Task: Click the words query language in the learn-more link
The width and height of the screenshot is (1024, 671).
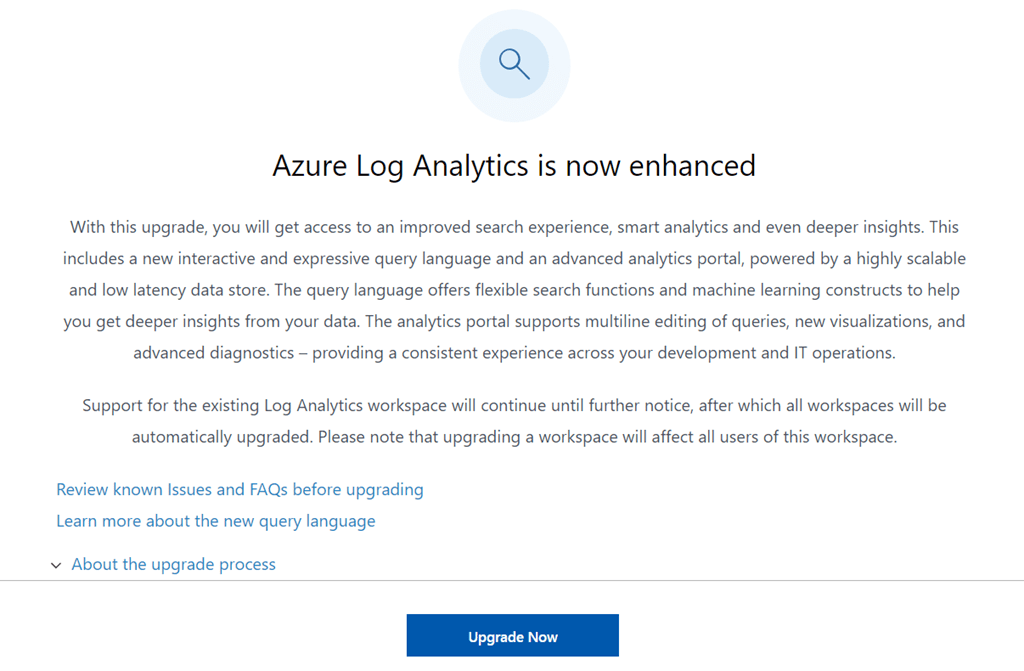Action: (x=317, y=521)
